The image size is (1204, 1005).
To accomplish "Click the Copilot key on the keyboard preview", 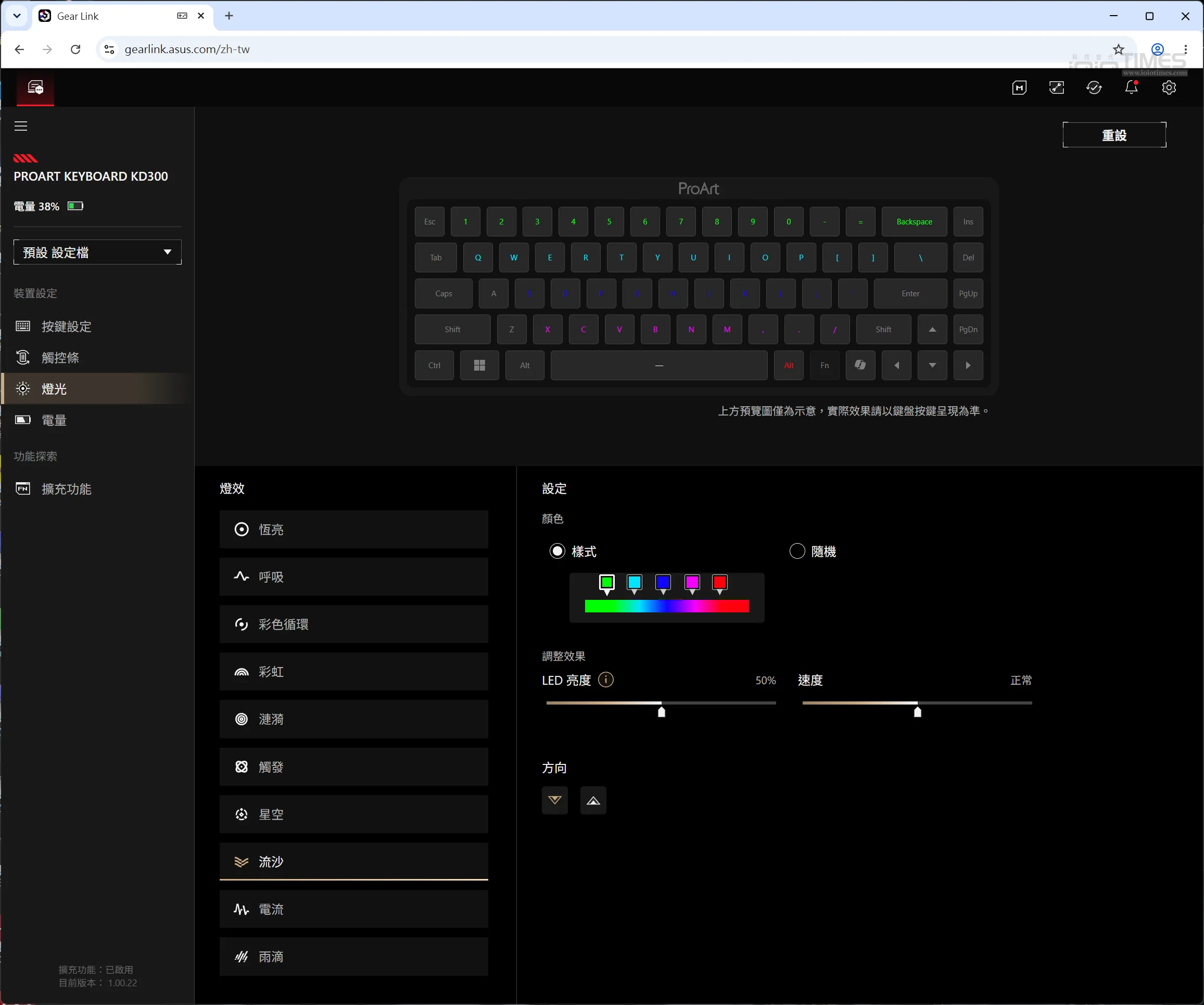I will pos(860,366).
